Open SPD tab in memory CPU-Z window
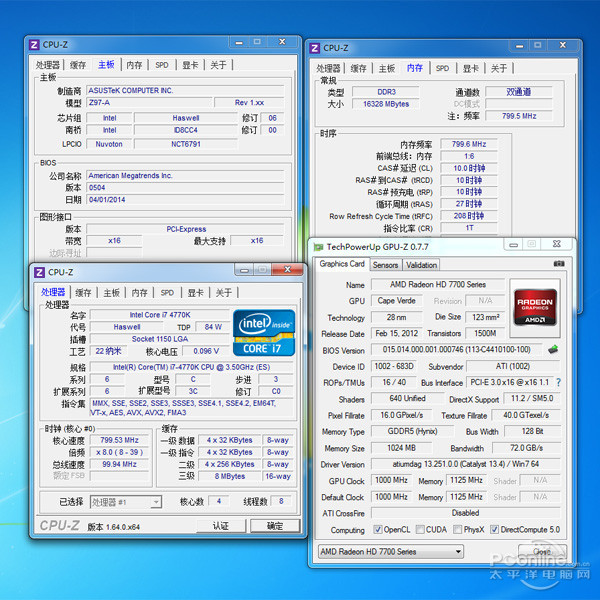The height and width of the screenshot is (600, 600). pos(442,68)
